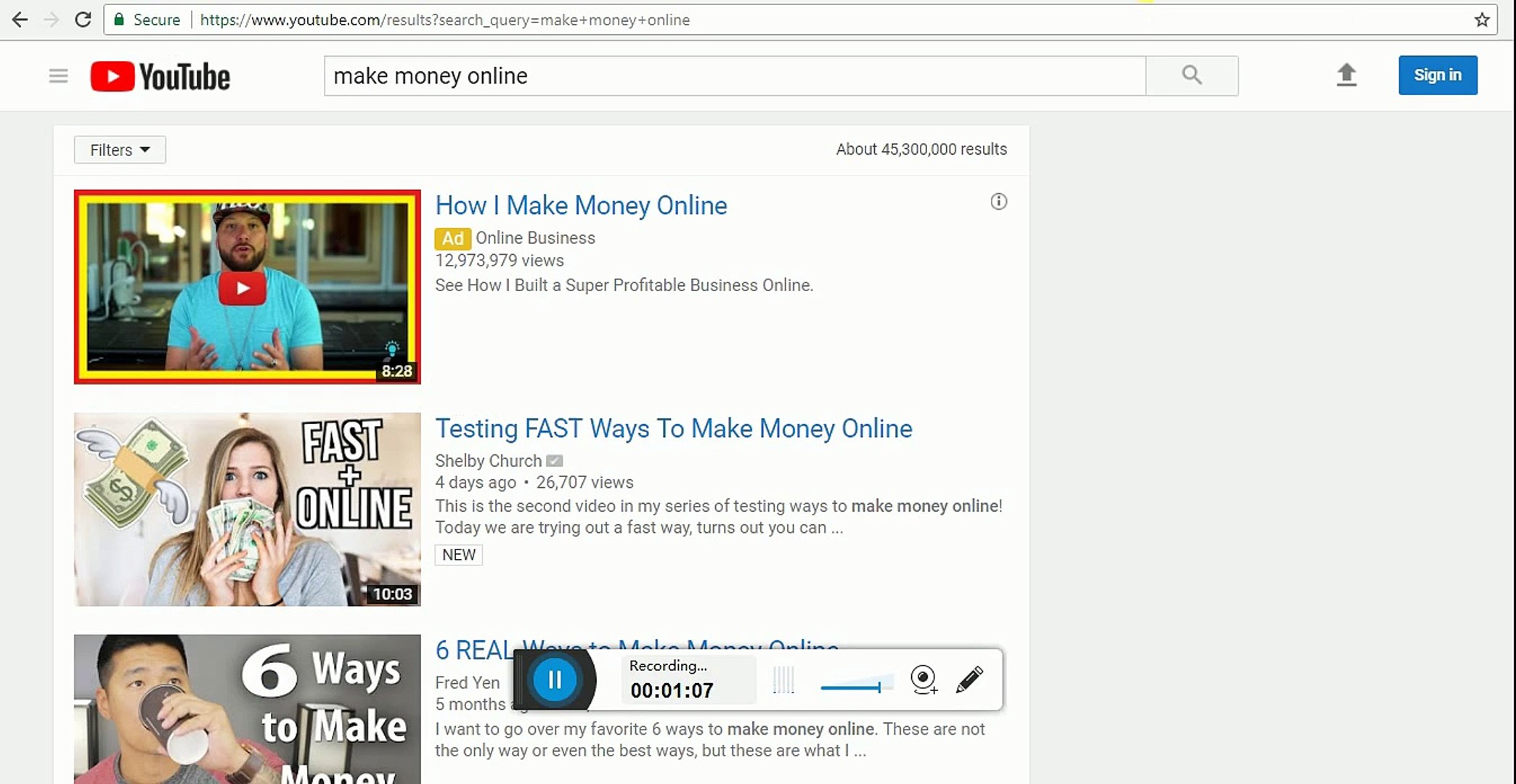Click the browser back arrow
The height and width of the screenshot is (784, 1516).
20,20
